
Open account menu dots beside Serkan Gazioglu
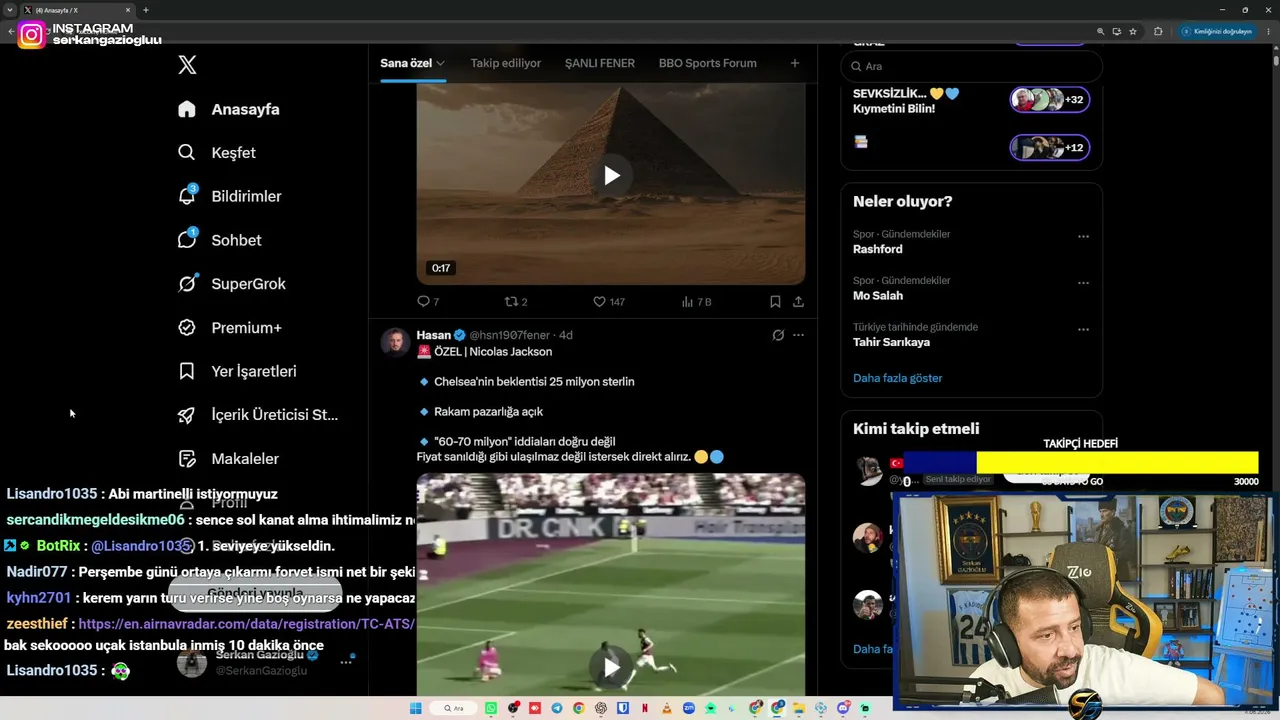click(x=346, y=662)
